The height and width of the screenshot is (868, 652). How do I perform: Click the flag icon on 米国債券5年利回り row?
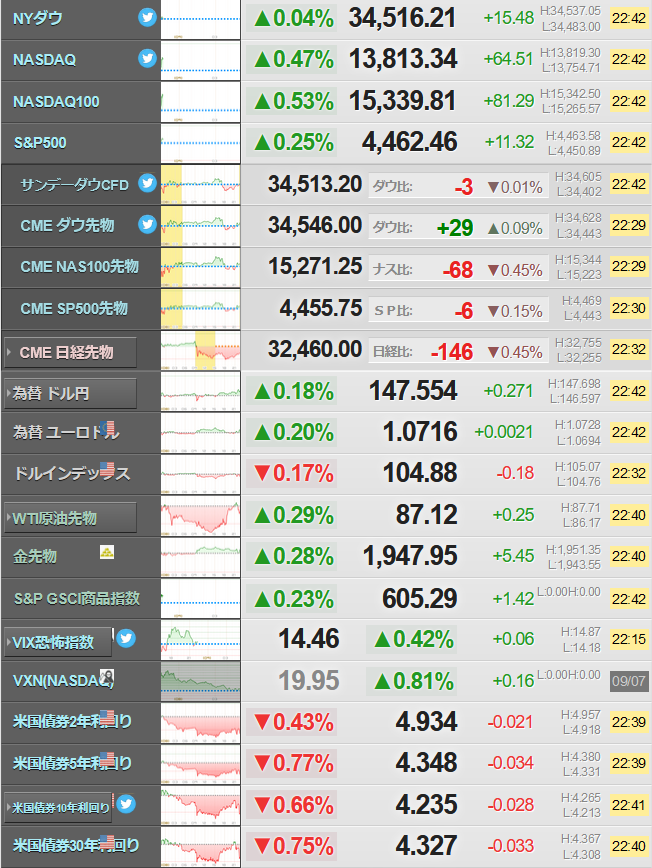(x=107, y=759)
